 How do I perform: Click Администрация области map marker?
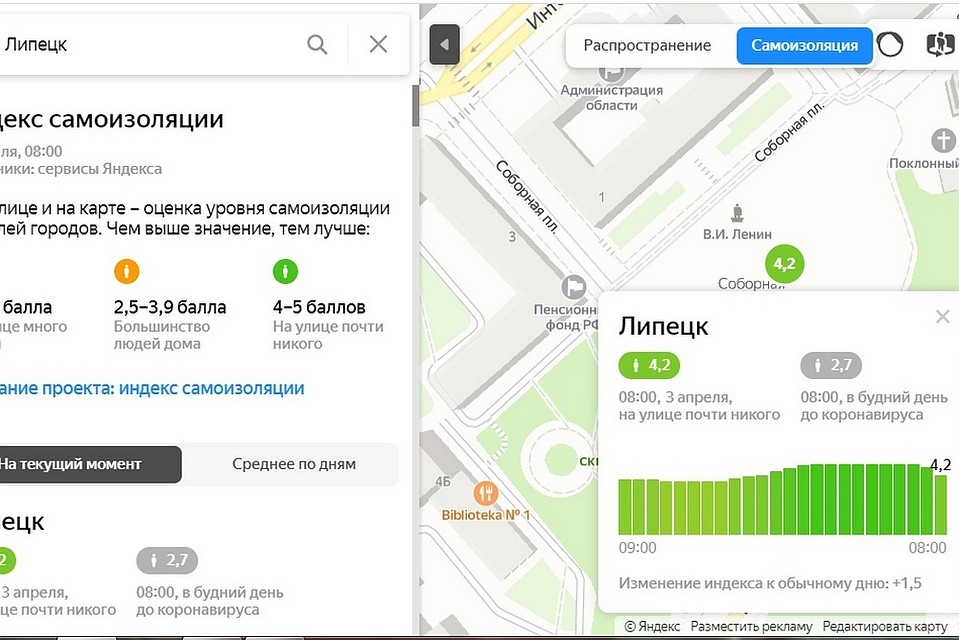610,73
